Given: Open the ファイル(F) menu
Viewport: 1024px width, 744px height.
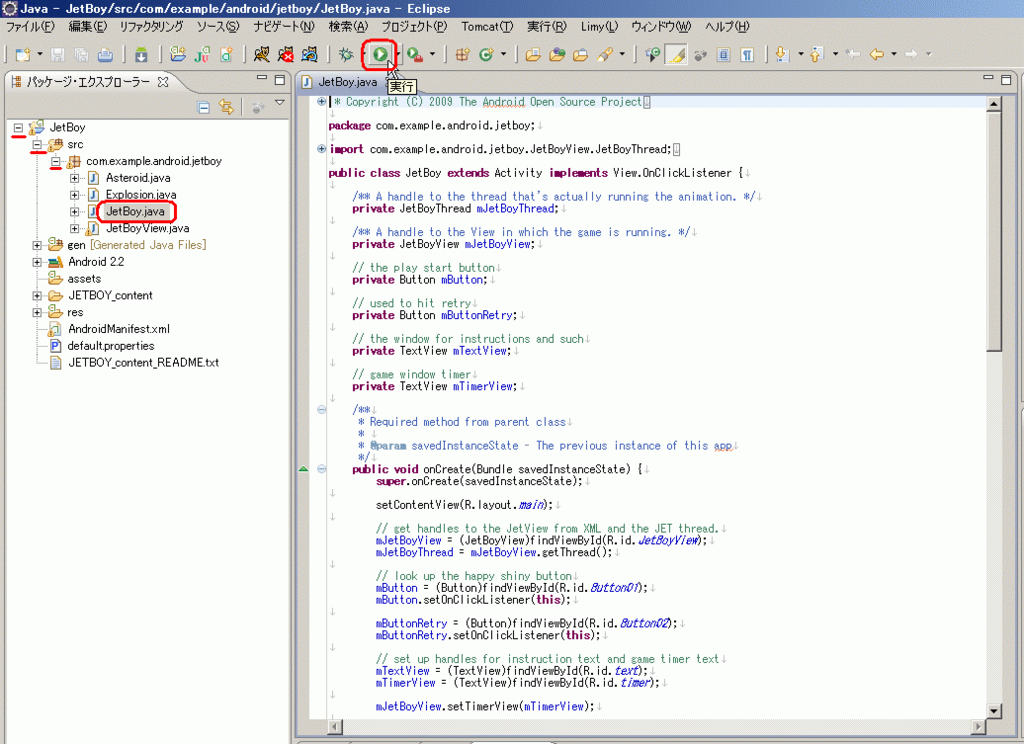Looking at the screenshot, I should click(x=30, y=27).
